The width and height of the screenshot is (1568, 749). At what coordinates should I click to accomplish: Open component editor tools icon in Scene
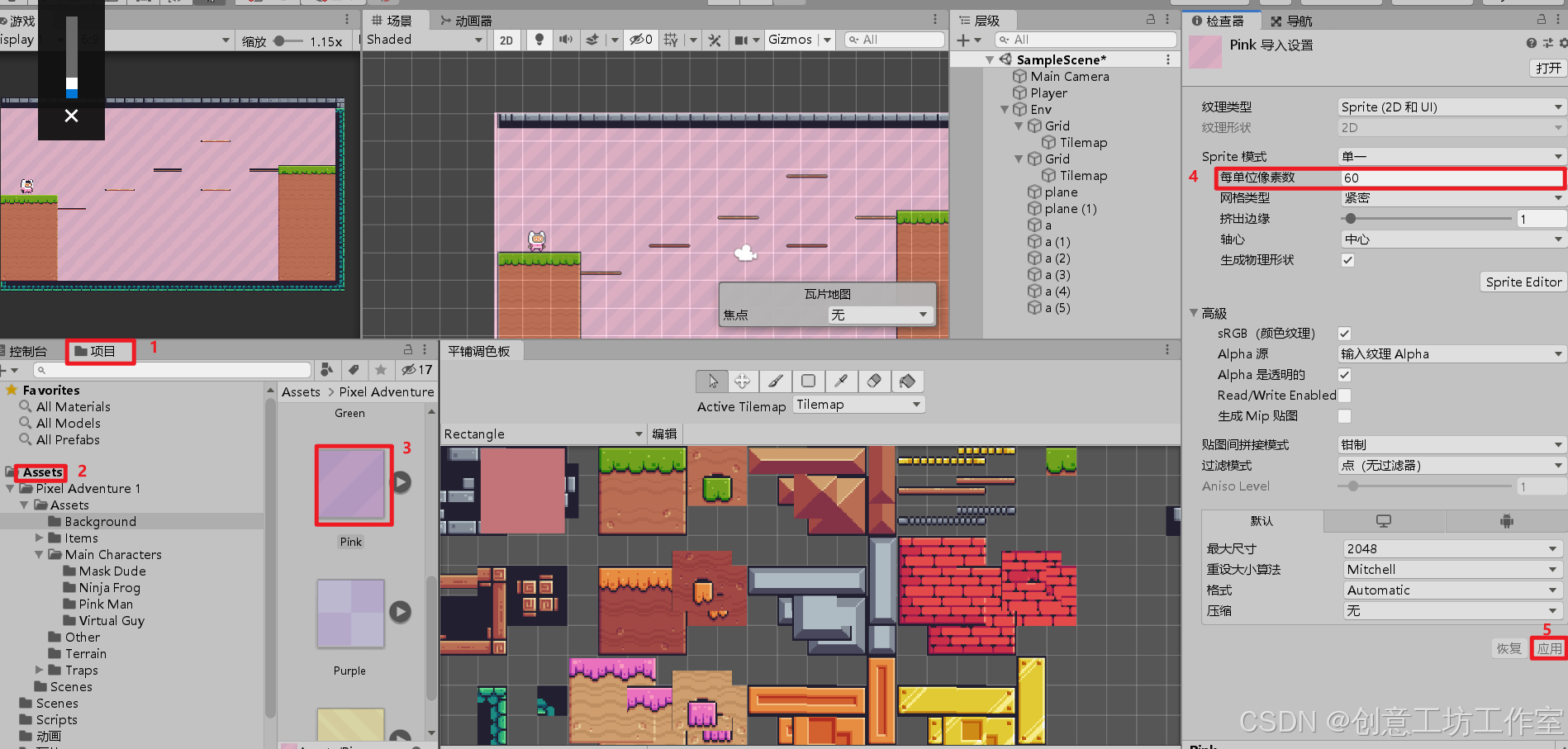click(715, 40)
